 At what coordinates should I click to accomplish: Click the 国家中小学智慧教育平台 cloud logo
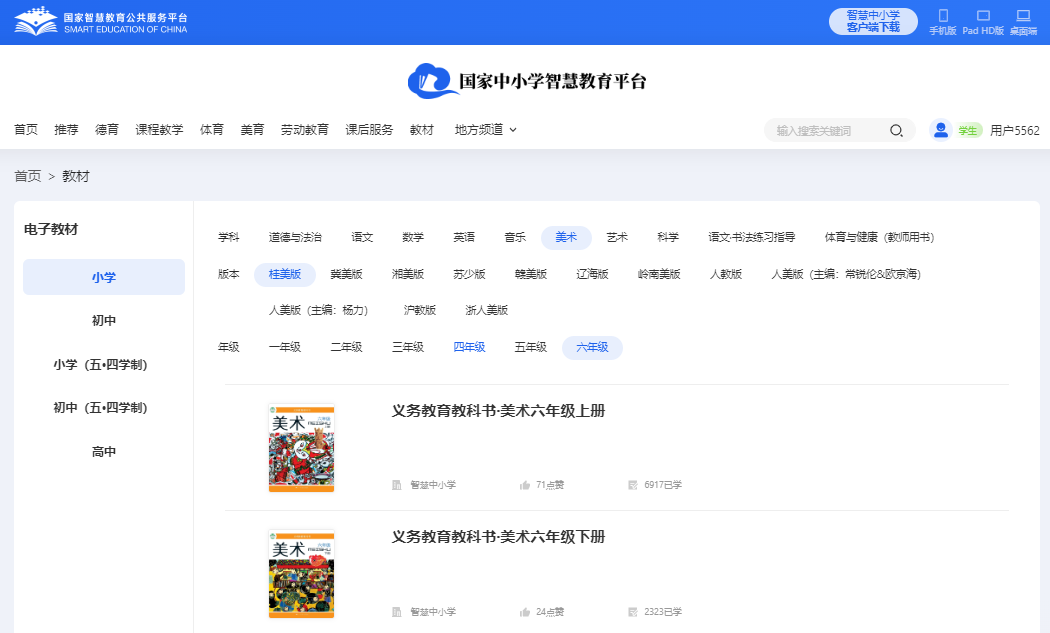[527, 81]
